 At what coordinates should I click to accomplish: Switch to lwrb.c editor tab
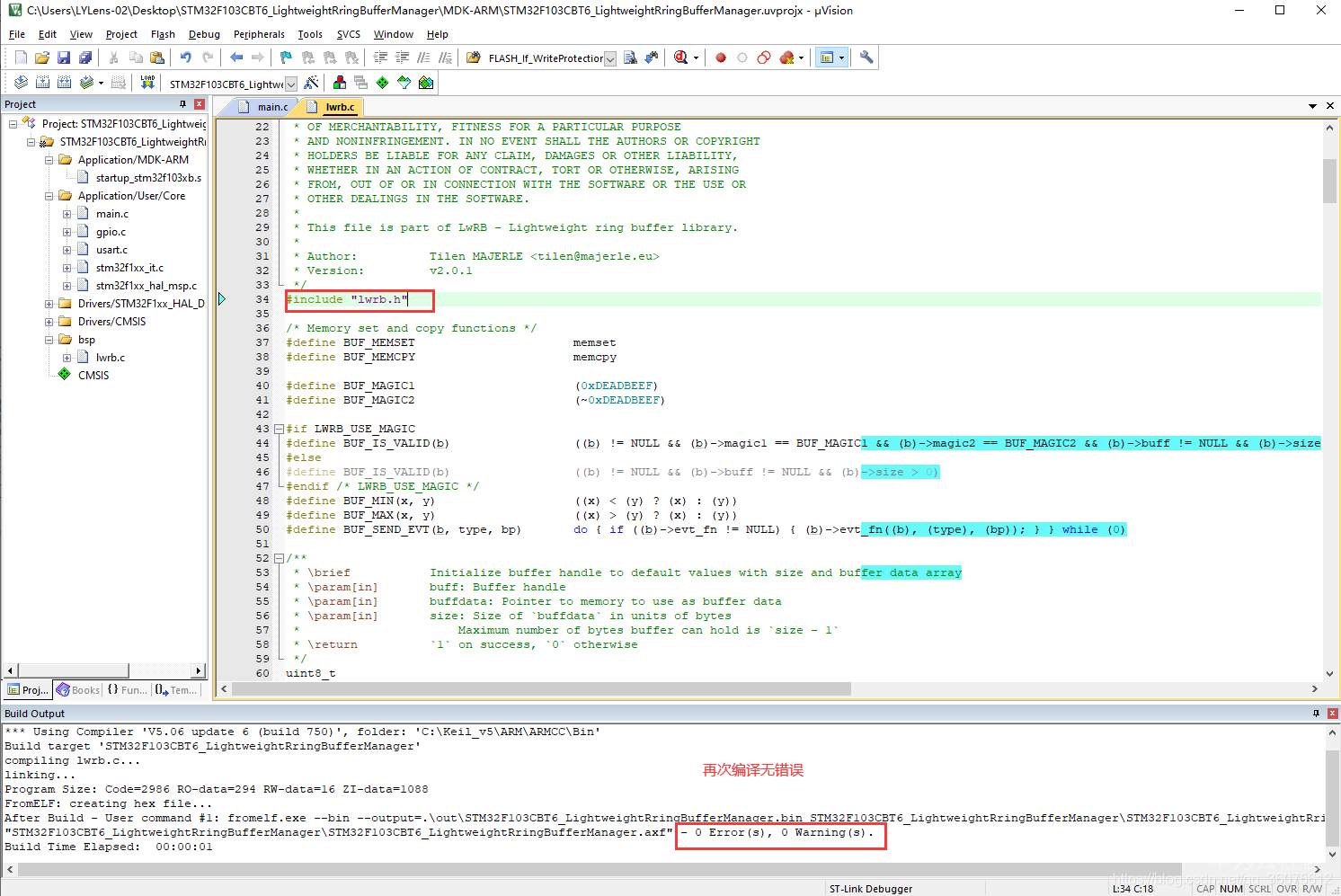click(x=333, y=106)
